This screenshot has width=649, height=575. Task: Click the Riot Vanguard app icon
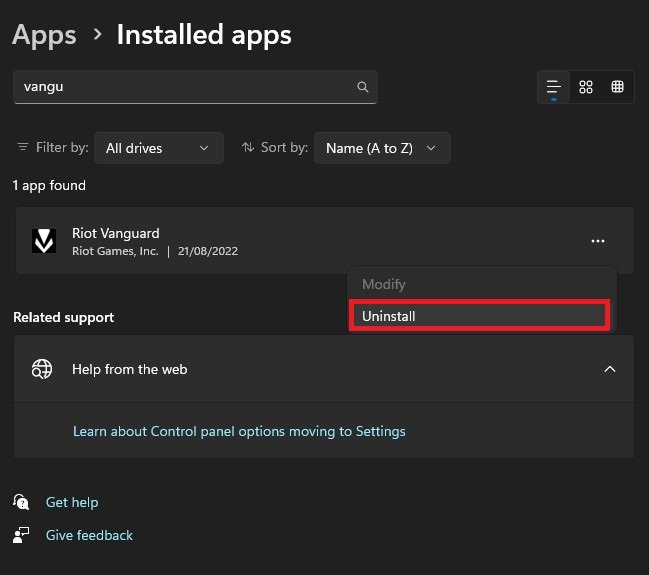coord(44,241)
